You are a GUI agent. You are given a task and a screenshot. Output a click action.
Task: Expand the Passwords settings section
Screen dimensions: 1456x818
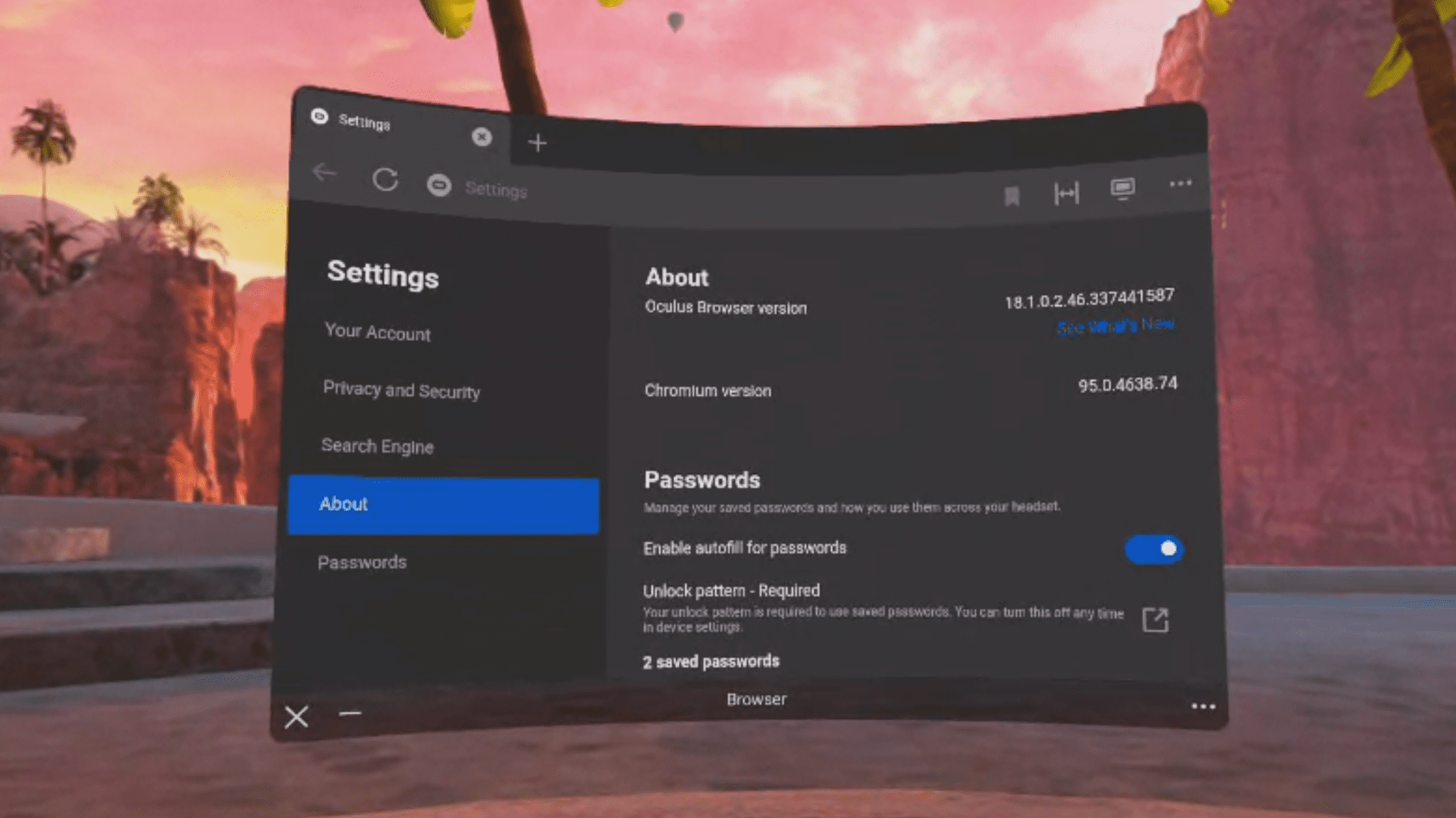click(x=361, y=561)
